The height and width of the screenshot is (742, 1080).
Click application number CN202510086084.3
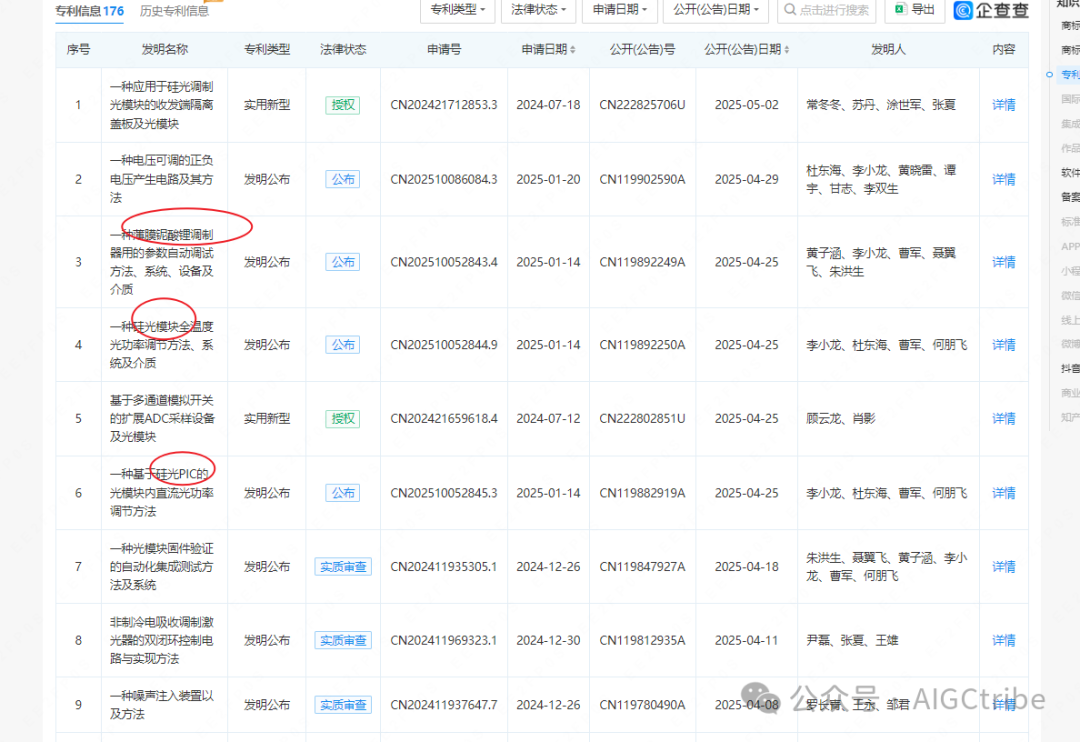click(444, 179)
